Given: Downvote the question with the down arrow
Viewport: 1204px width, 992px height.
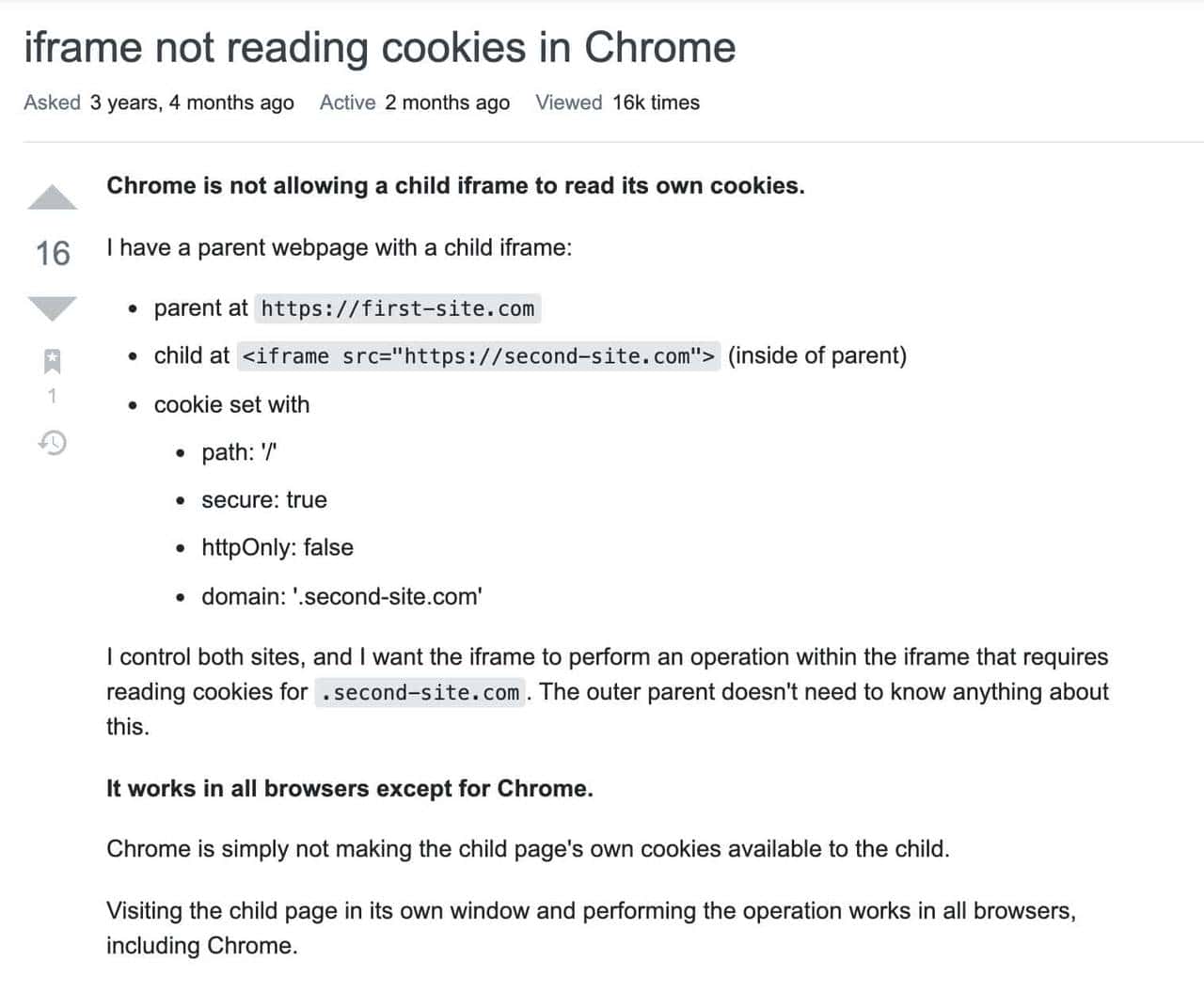Looking at the screenshot, I should click(53, 307).
